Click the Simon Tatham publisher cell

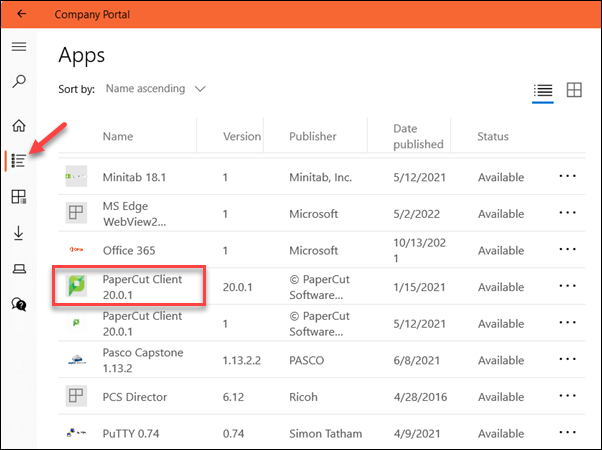326,434
